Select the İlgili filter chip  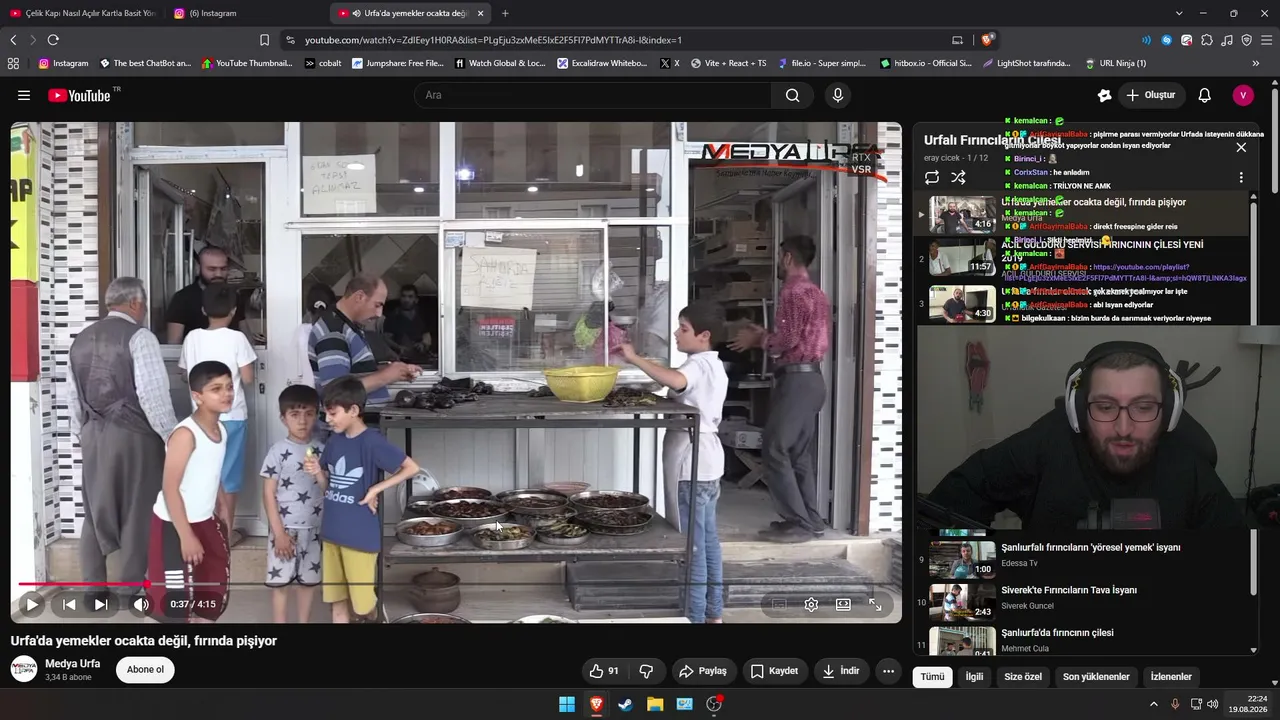(974, 677)
